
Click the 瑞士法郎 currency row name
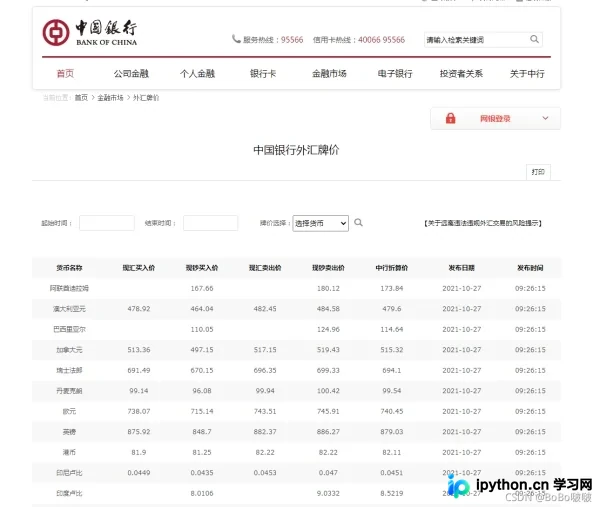click(69, 370)
